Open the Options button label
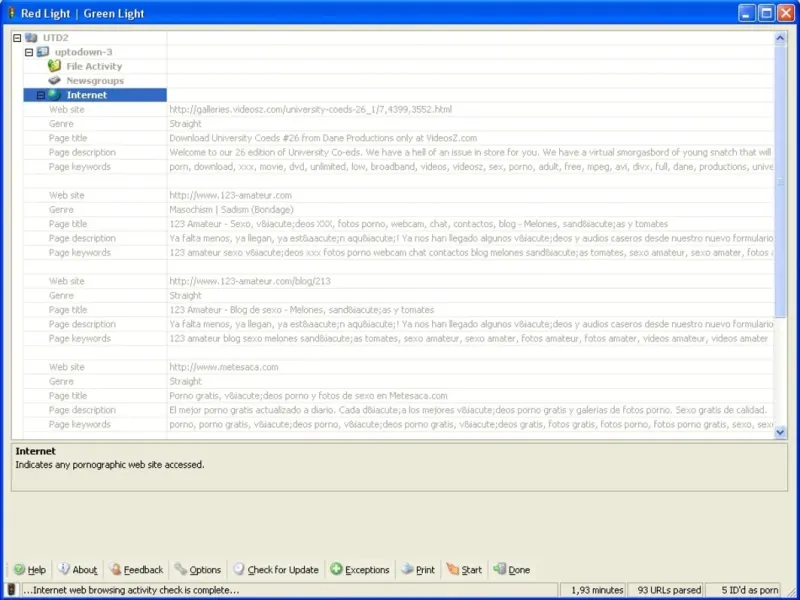This screenshot has width=800, height=600. (205, 570)
